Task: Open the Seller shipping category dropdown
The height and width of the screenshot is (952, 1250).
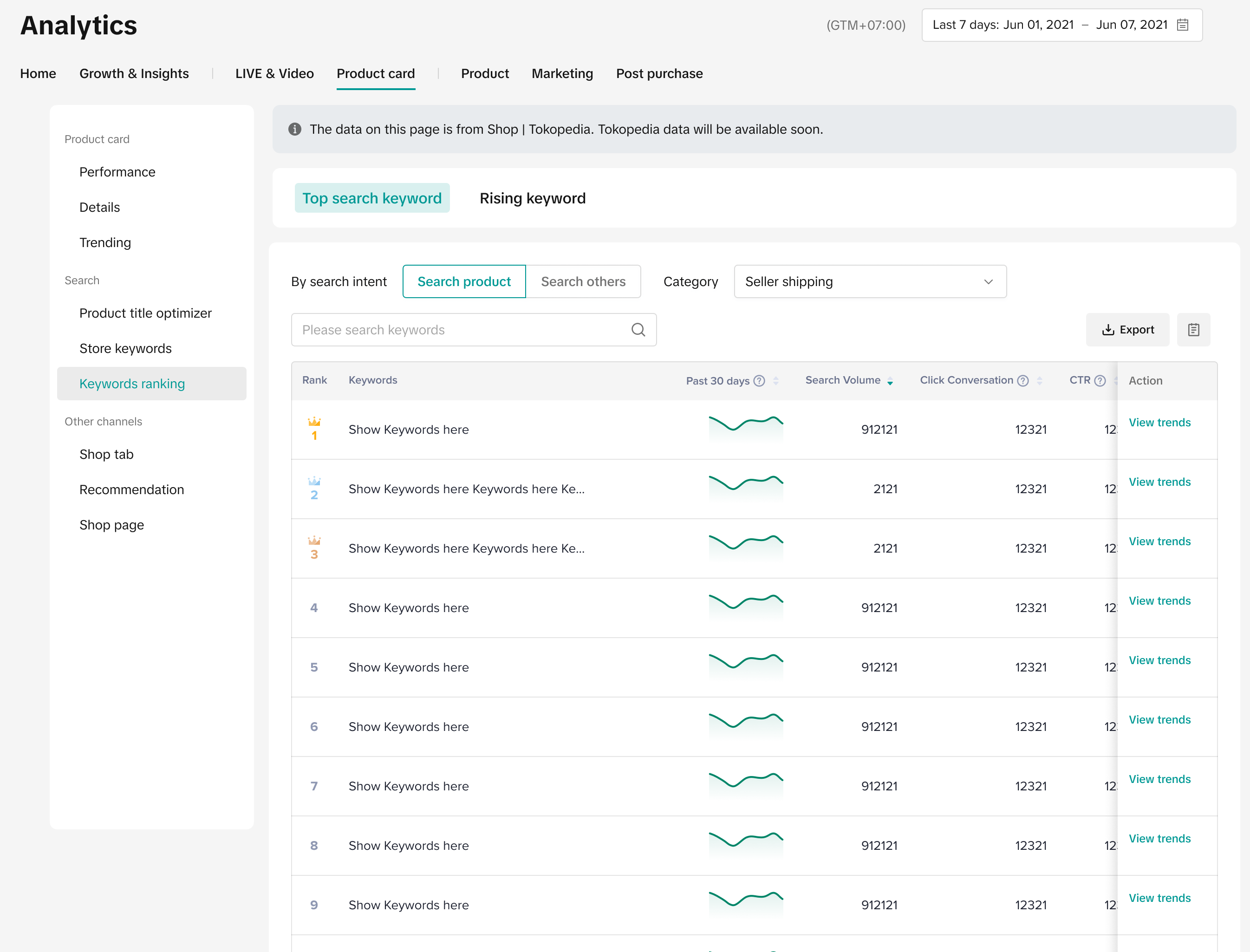Action: [x=870, y=281]
